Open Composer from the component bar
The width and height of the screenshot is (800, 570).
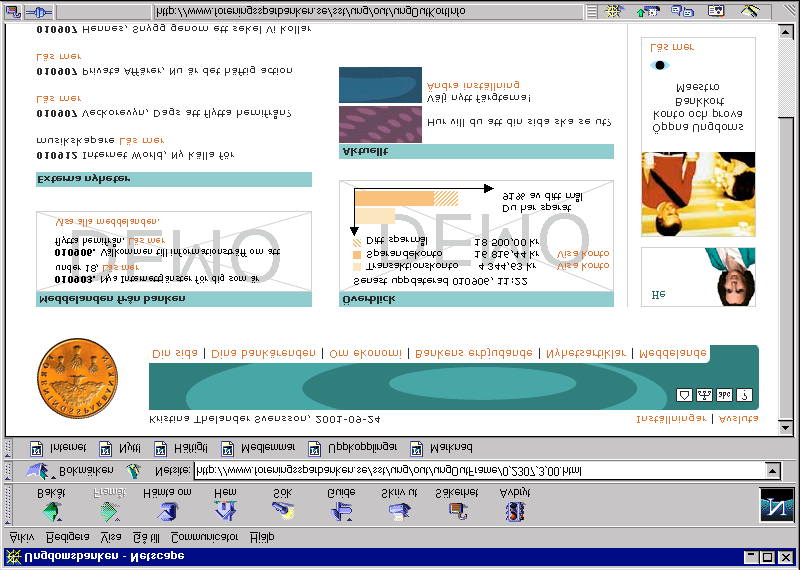click(750, 11)
